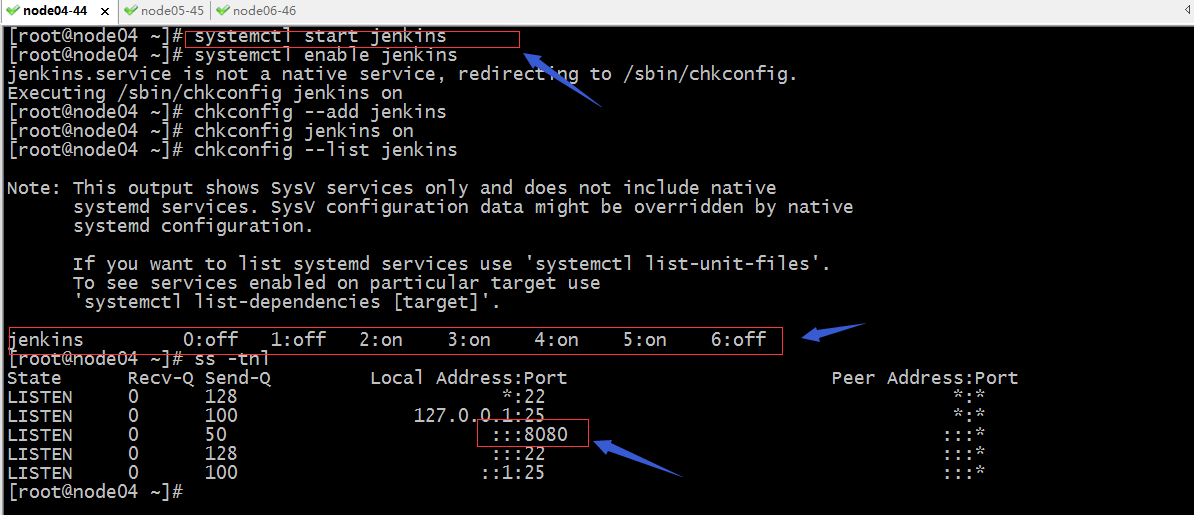
Task: Close the node04-44 session tab
Action: (104, 10)
